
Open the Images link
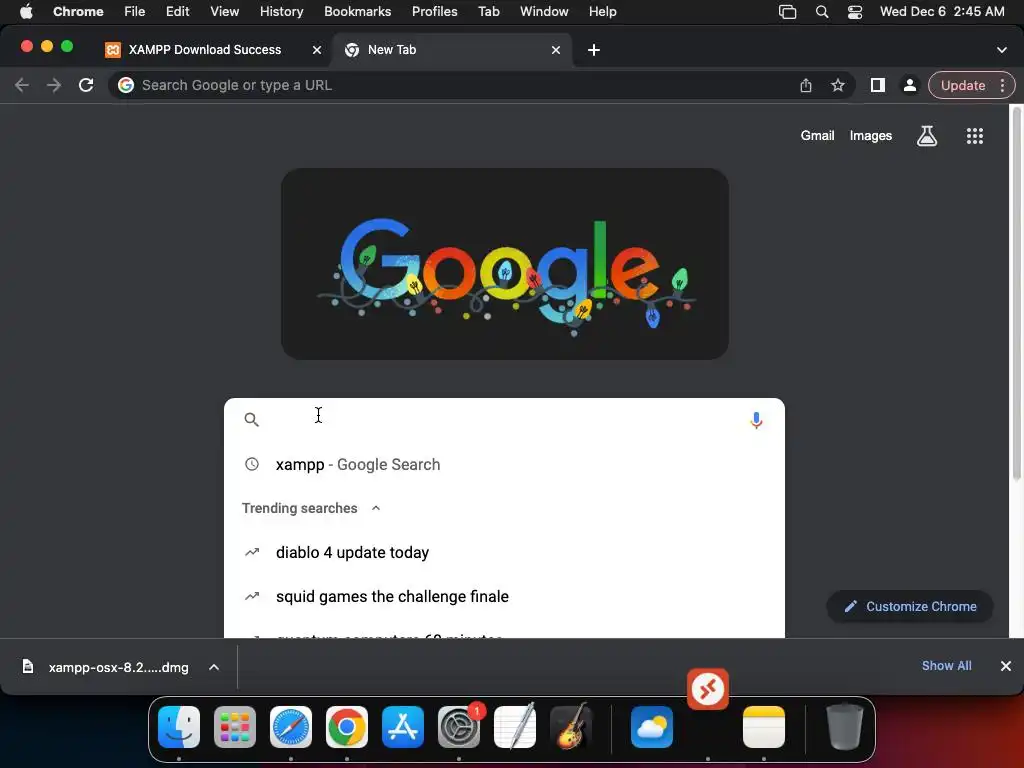click(x=871, y=136)
